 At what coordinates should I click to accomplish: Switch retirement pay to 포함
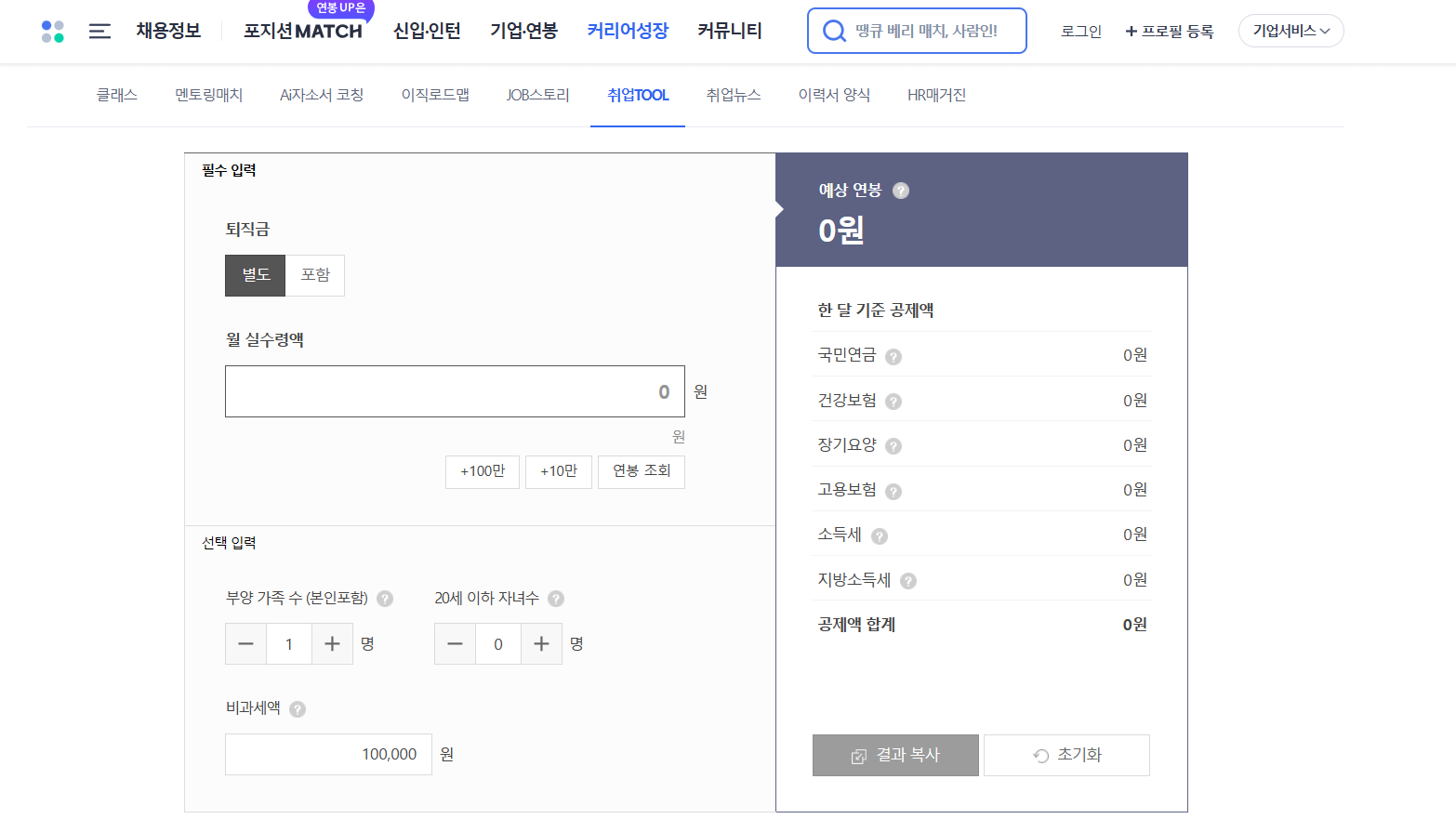(315, 275)
